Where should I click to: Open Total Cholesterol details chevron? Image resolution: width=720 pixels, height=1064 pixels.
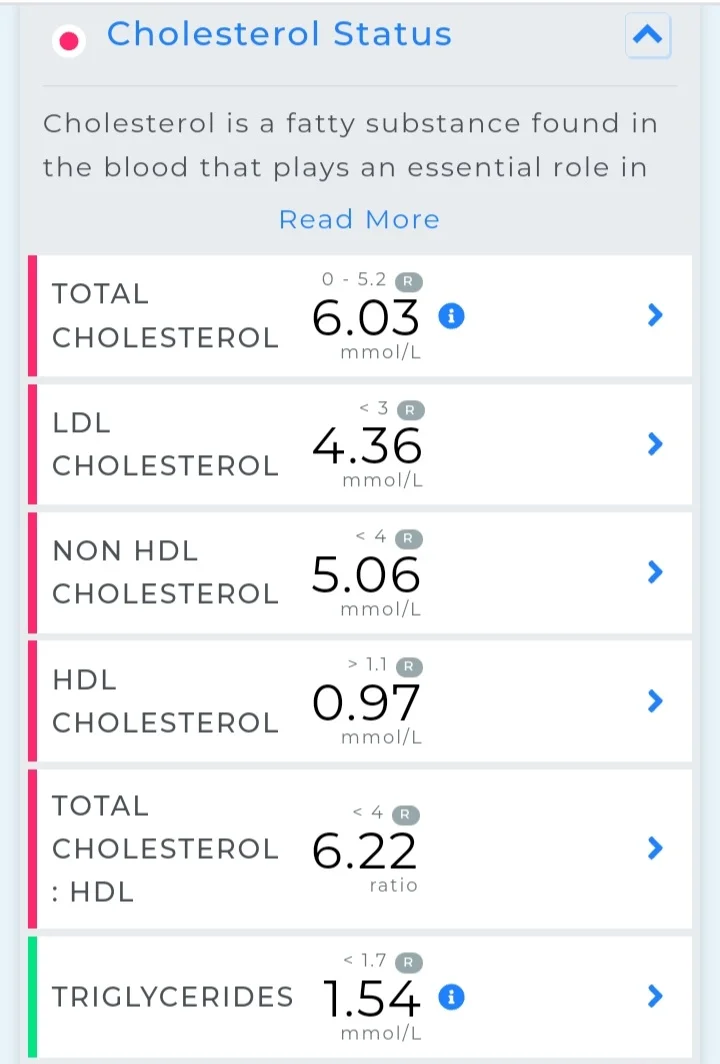coord(655,315)
